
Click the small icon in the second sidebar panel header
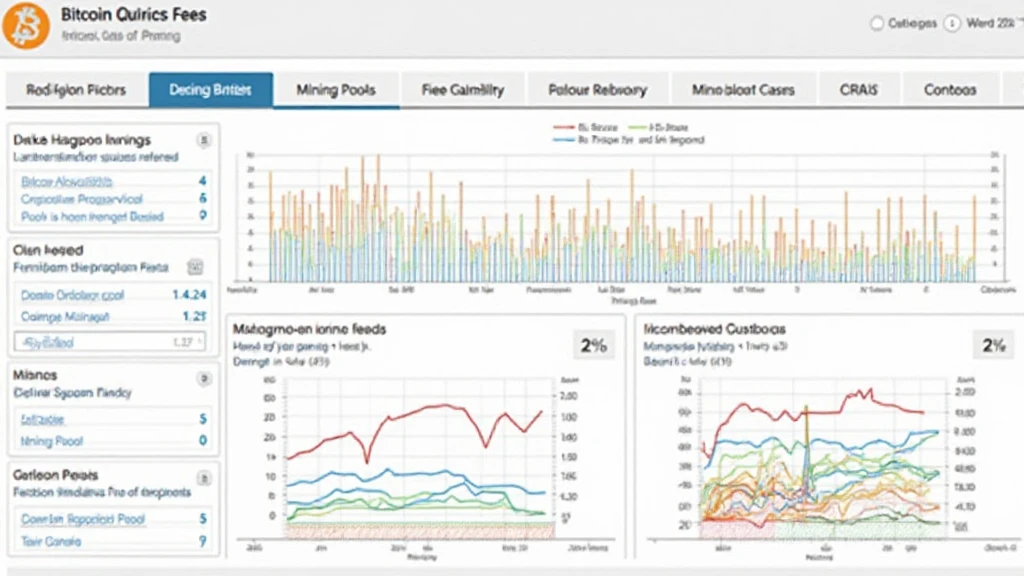(x=195, y=268)
